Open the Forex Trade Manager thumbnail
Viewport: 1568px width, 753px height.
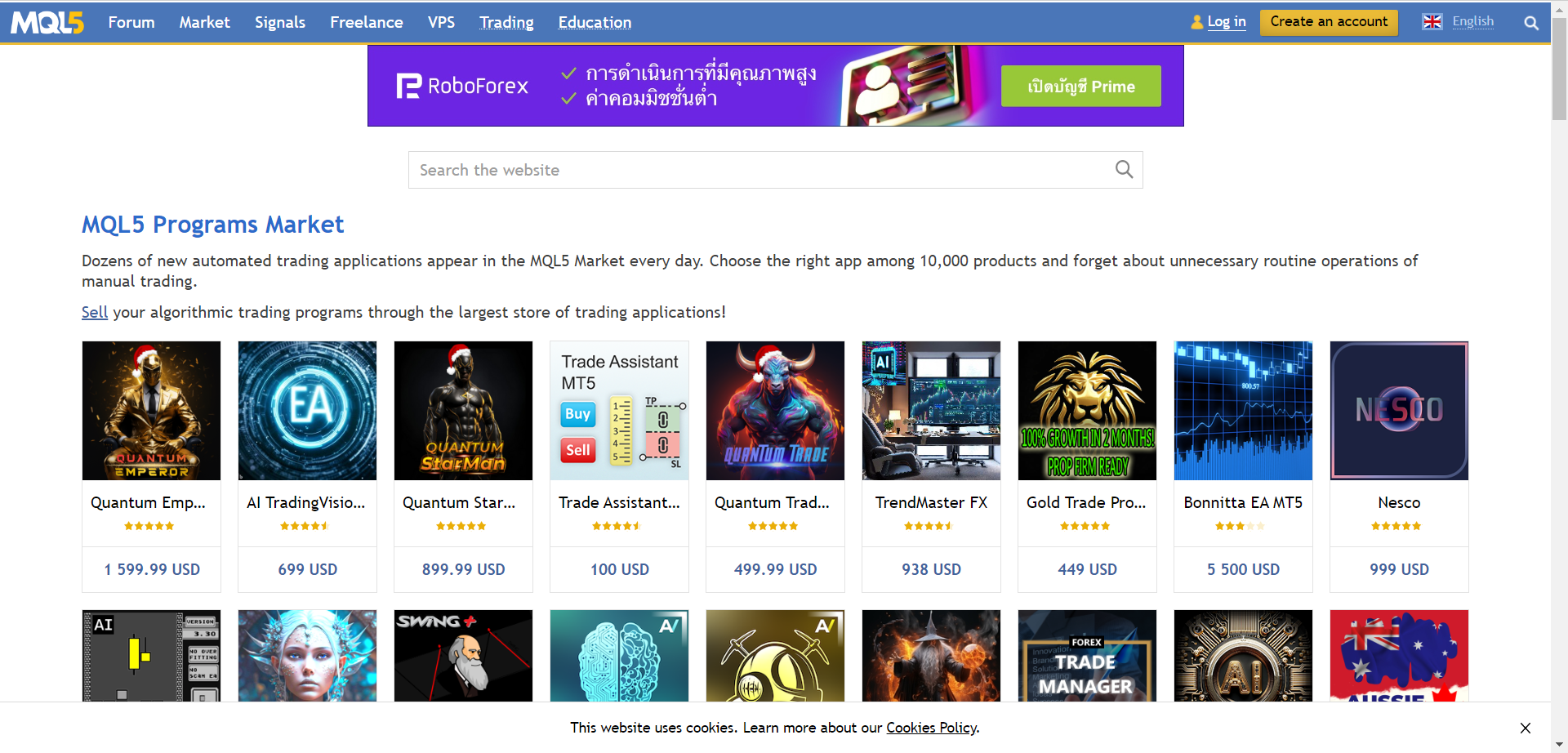click(1088, 656)
